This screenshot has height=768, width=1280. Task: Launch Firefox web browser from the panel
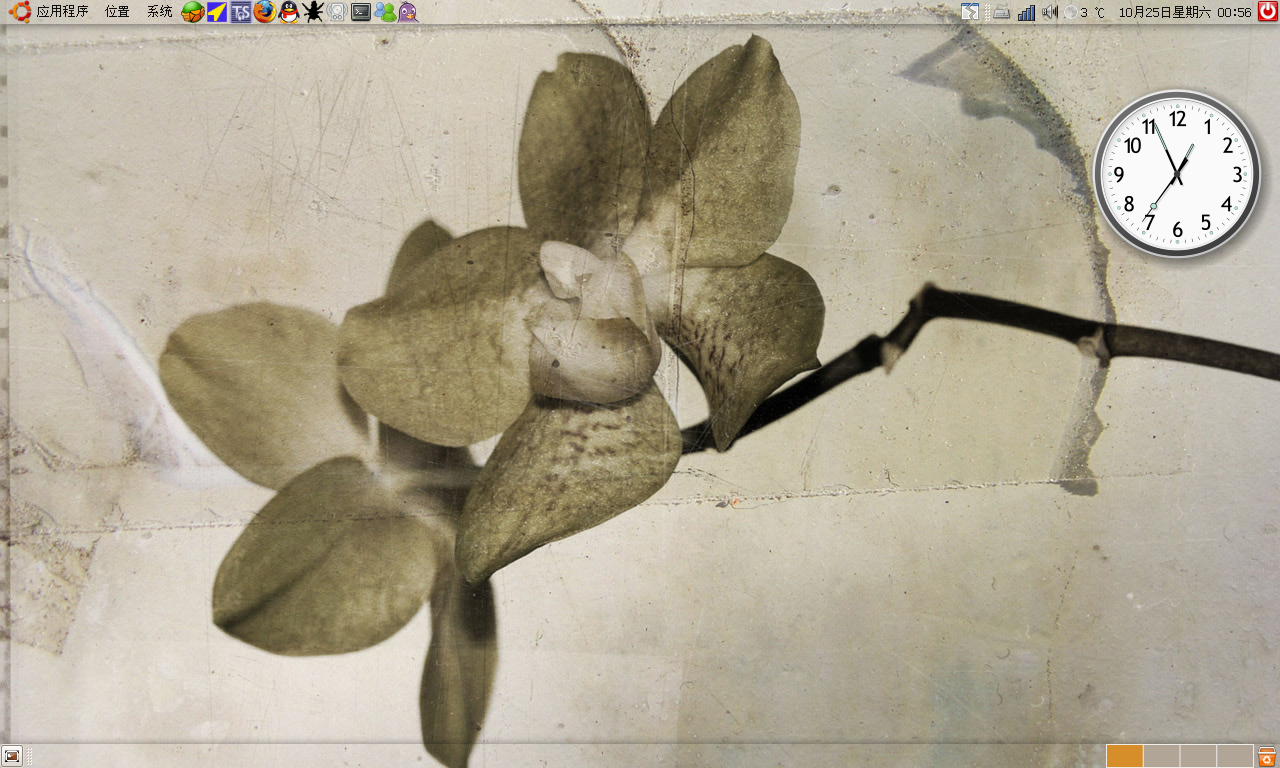(265, 12)
